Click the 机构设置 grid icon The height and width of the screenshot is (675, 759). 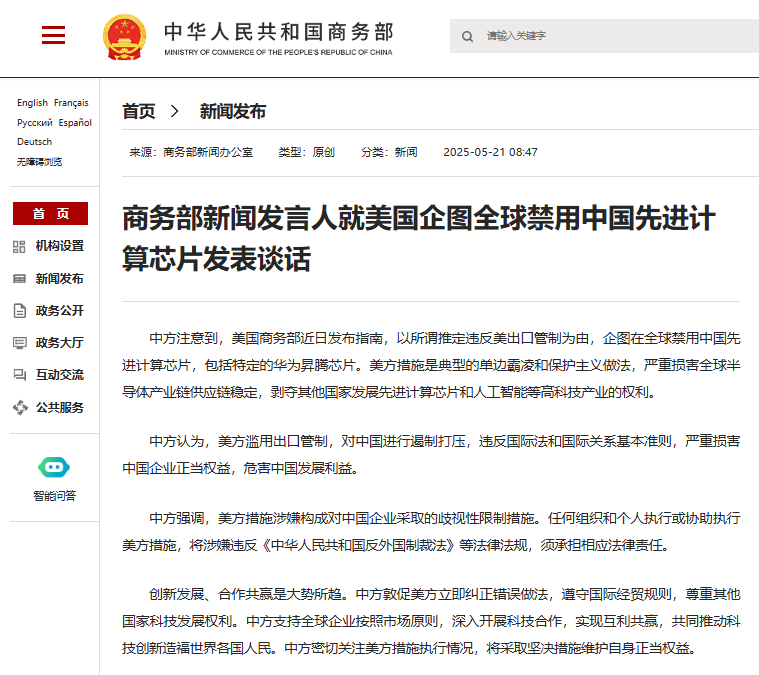(19, 247)
